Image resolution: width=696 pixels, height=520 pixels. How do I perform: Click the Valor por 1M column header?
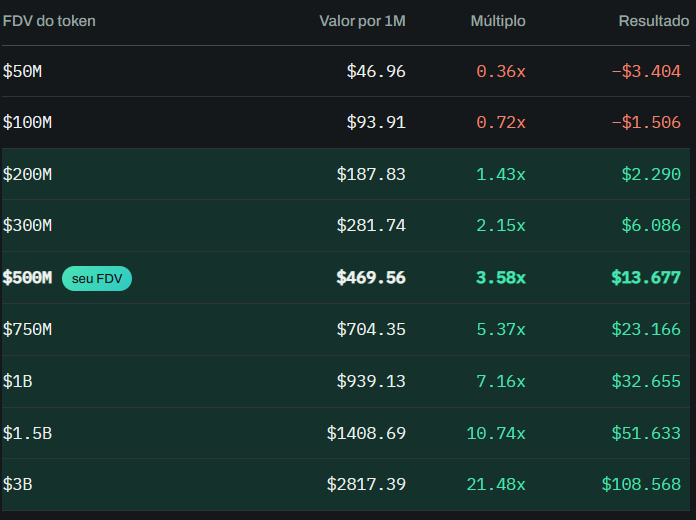click(362, 21)
